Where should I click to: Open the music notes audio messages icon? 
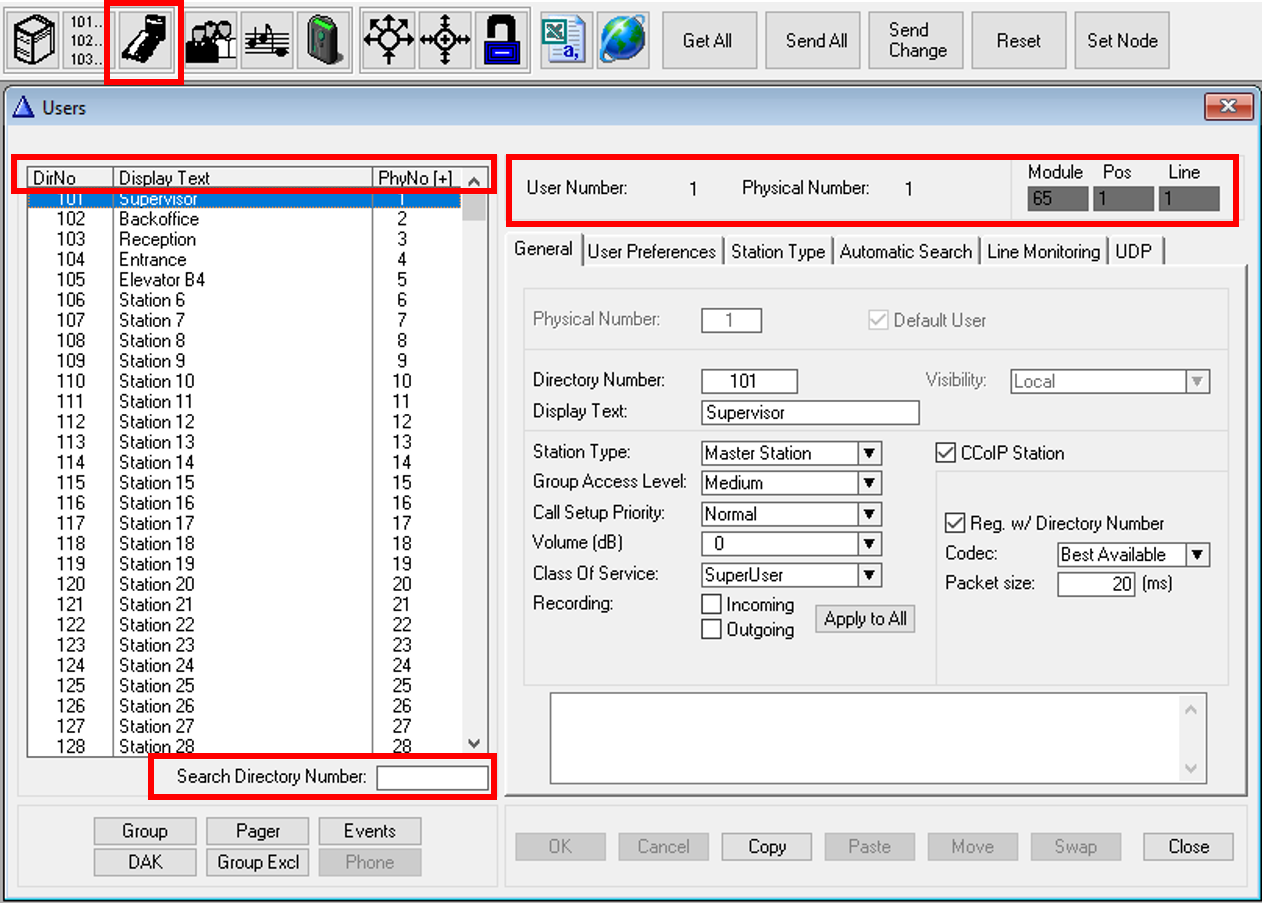point(267,40)
